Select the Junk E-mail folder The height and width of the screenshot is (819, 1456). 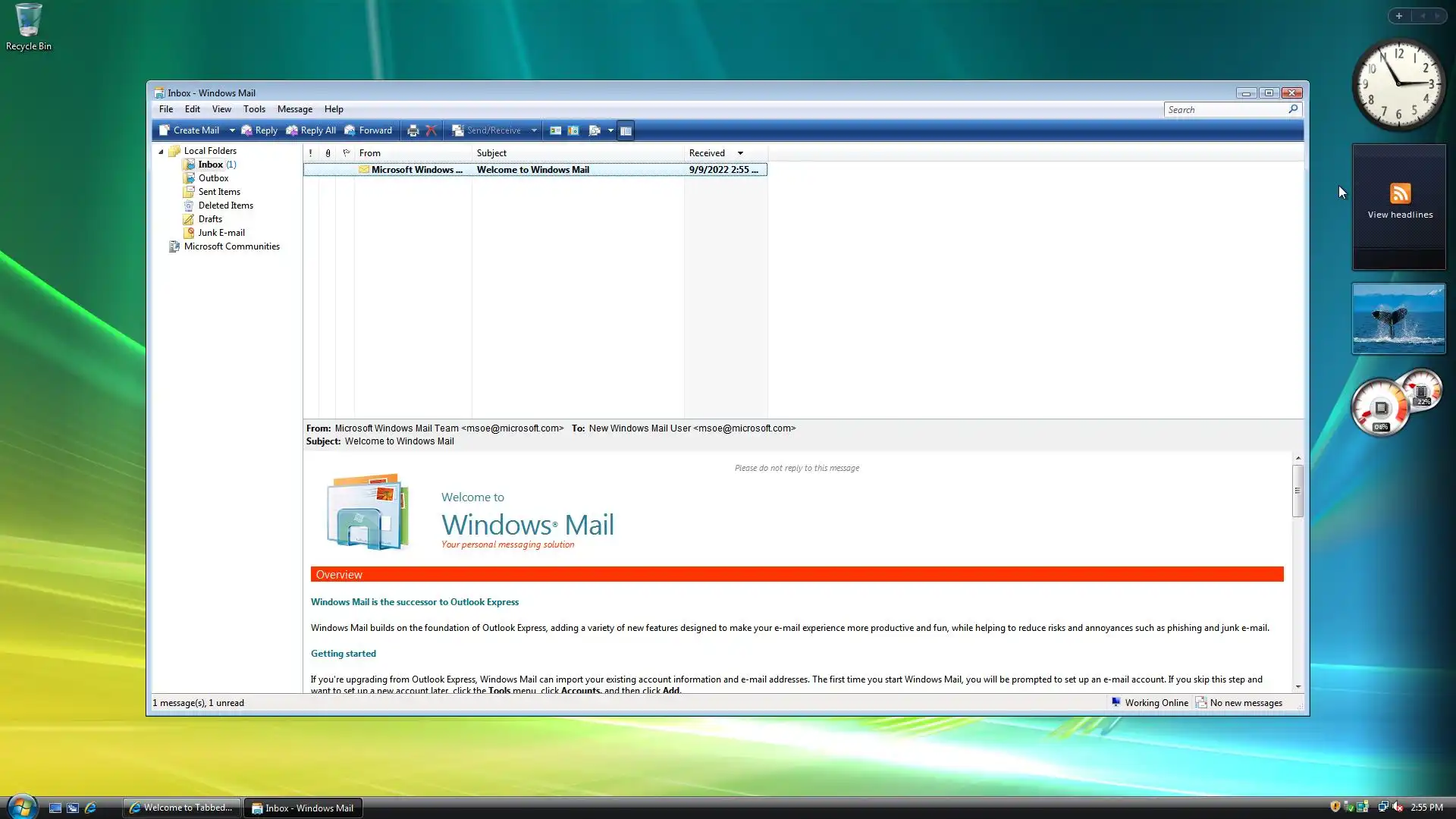point(221,233)
